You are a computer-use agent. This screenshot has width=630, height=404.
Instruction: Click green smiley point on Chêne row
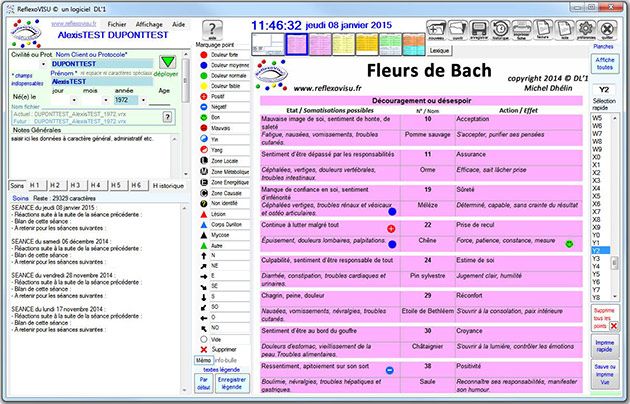[569, 244]
